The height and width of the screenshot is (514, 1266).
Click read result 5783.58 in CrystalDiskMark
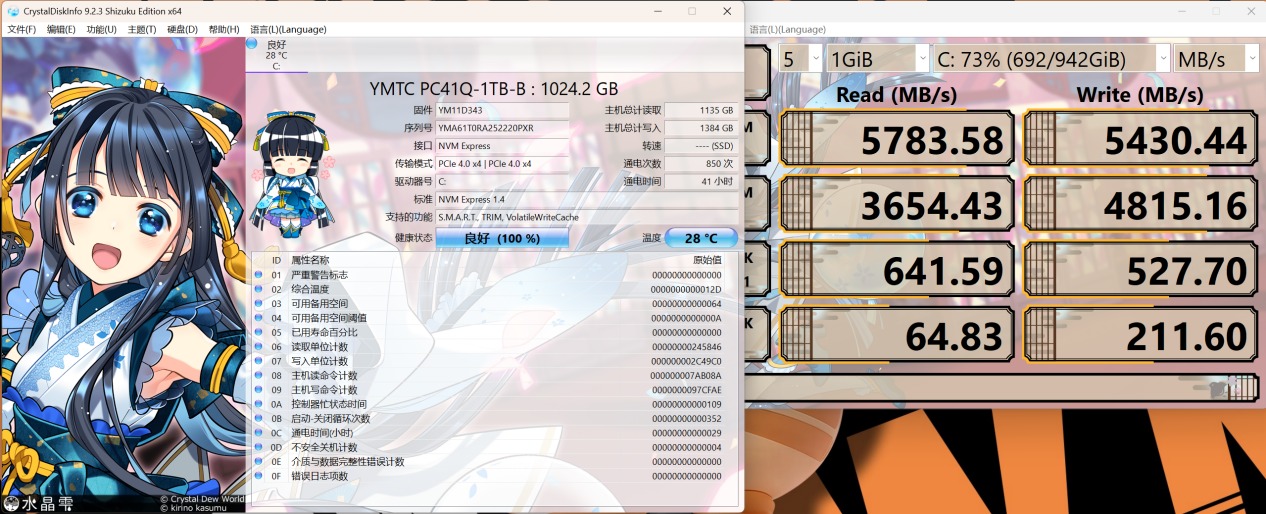pos(897,141)
